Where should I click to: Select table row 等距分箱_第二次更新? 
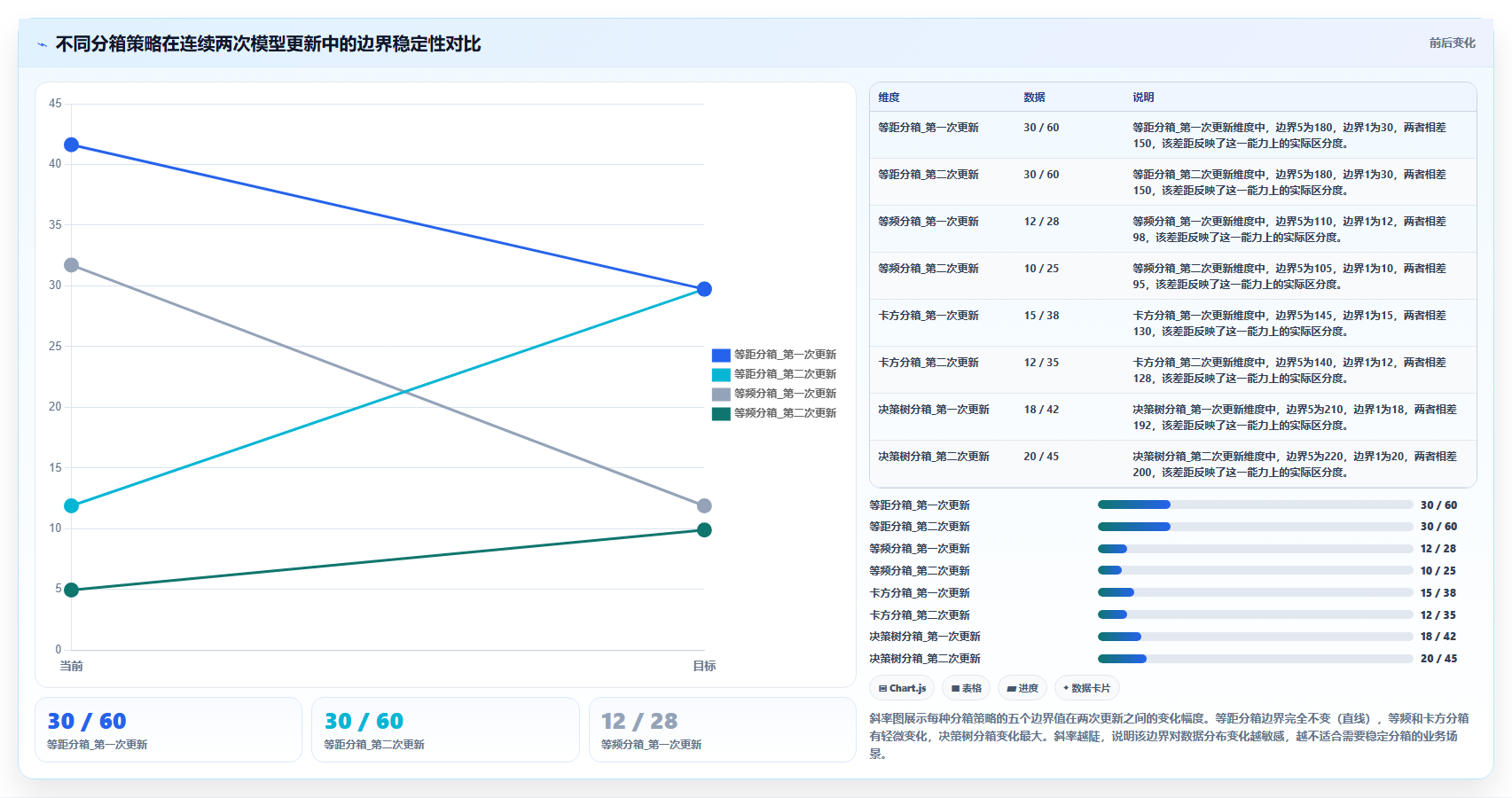(x=1173, y=182)
